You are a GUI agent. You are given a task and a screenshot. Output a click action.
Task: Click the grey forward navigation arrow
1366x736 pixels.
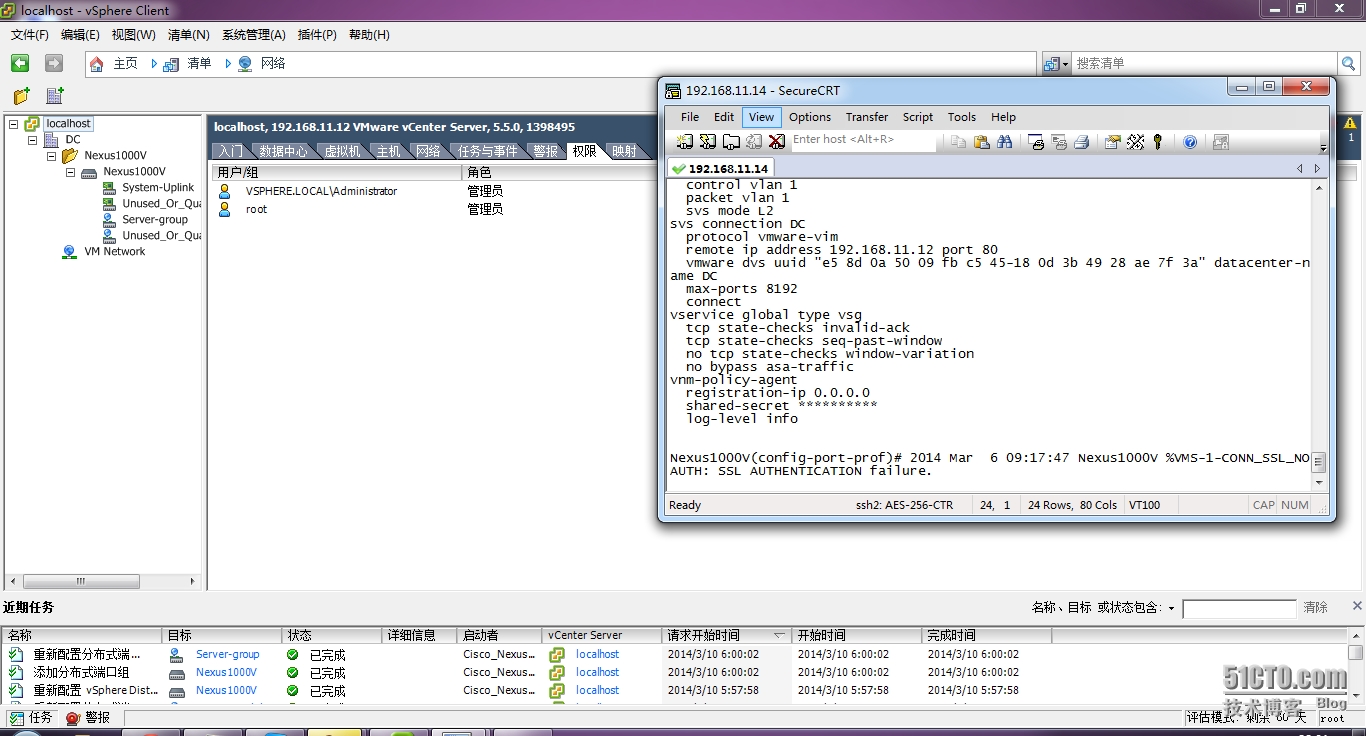coord(54,63)
